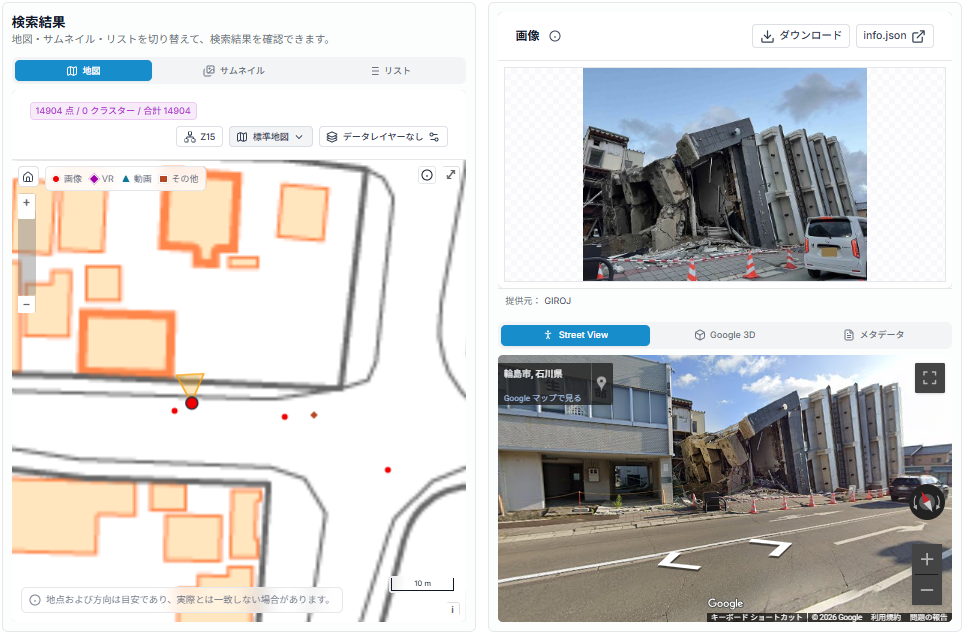Click the info icon beside 画像 heading
964x633 pixels.
coord(555,36)
